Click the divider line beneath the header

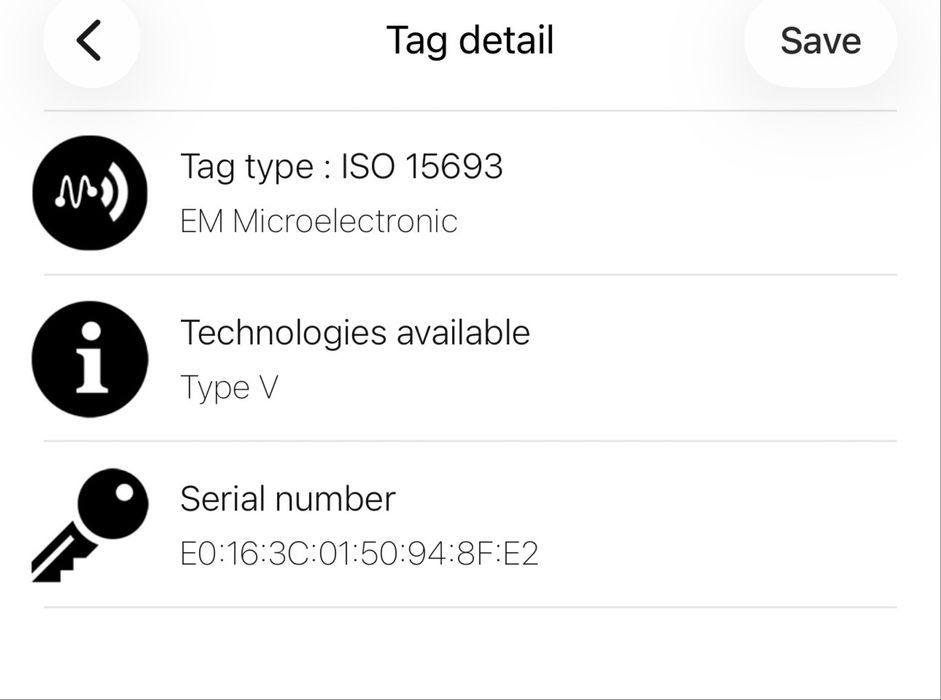[470, 110]
